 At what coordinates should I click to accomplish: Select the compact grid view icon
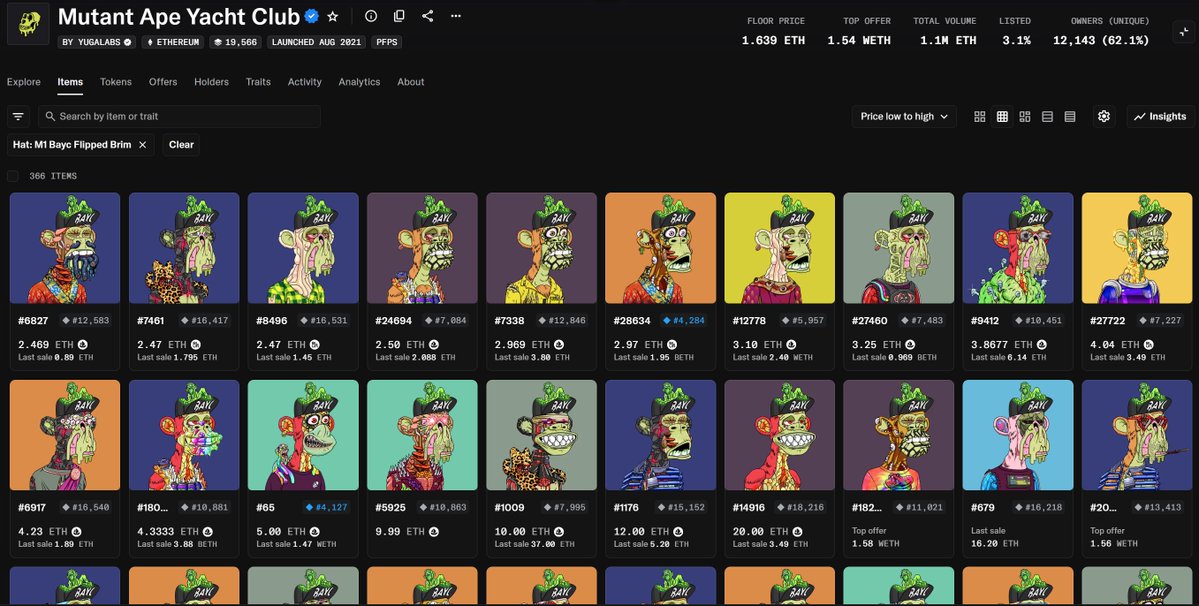pos(1002,116)
